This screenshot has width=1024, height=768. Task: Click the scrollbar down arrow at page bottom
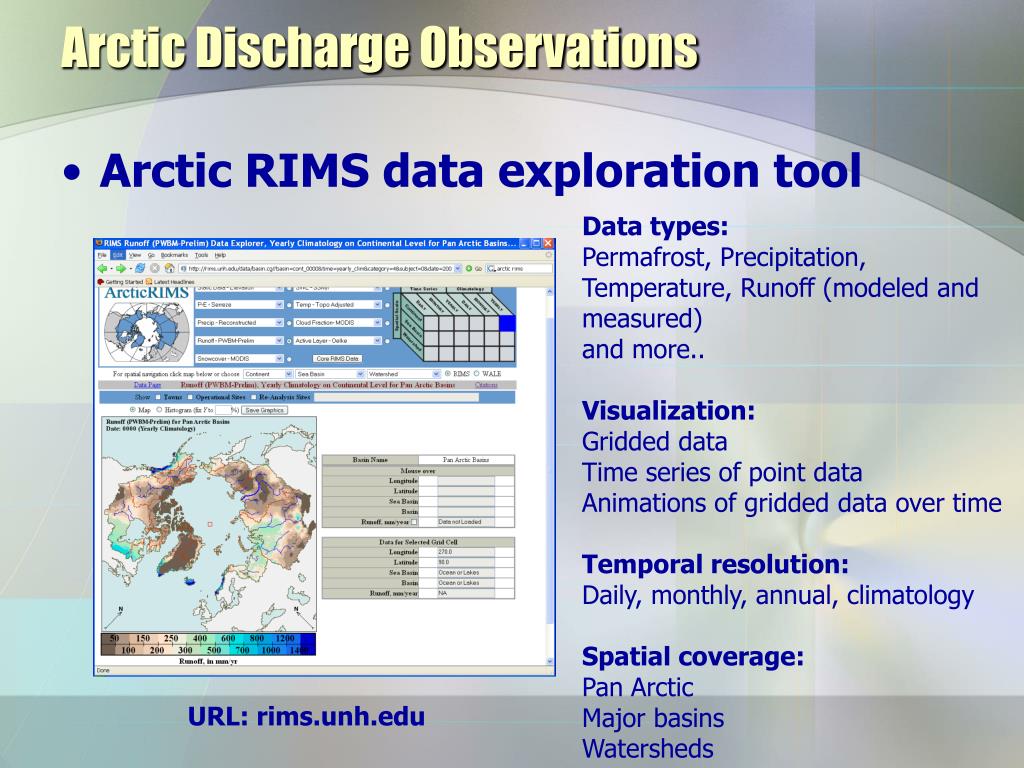click(x=549, y=661)
